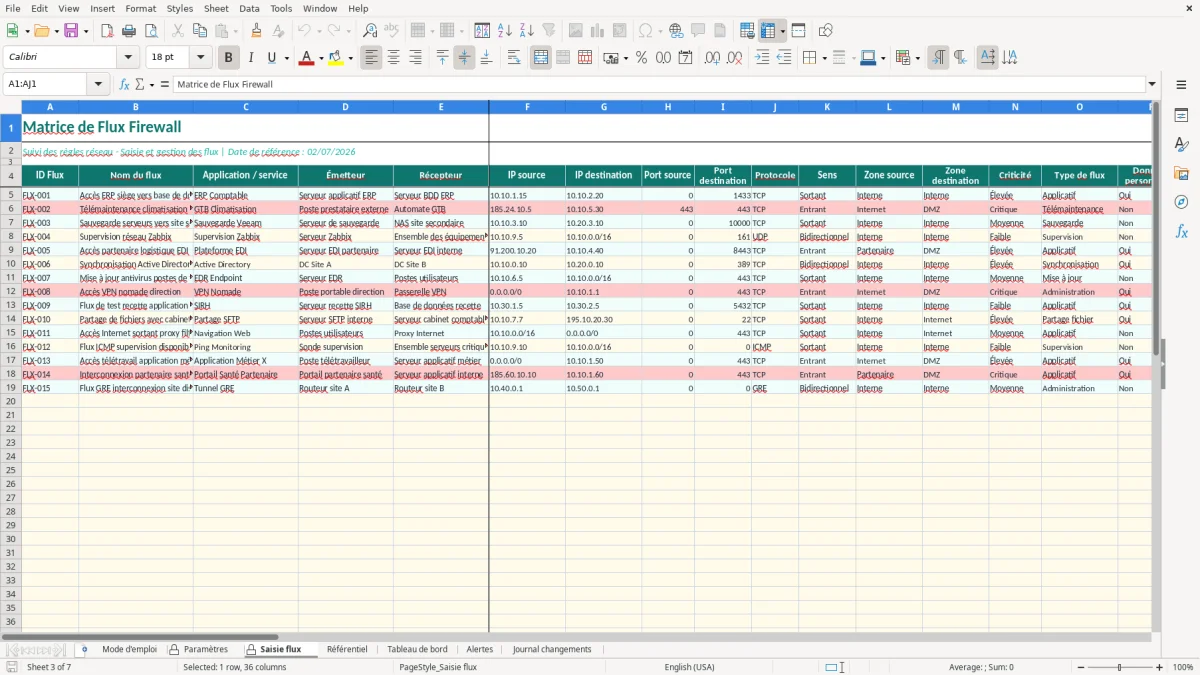1200x675 pixels.
Task: Open sidebar Styles panel icon
Action: 1181,144
